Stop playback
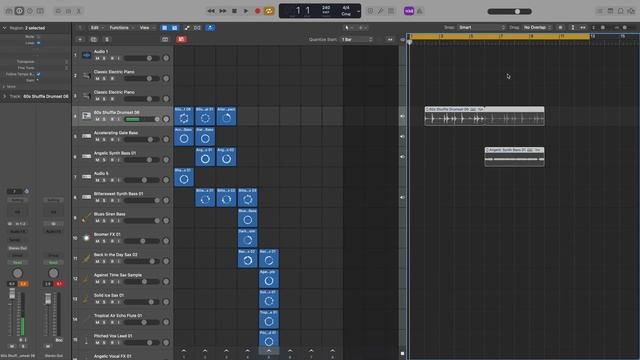The image size is (640, 360). pyautogui.click(x=234, y=11)
